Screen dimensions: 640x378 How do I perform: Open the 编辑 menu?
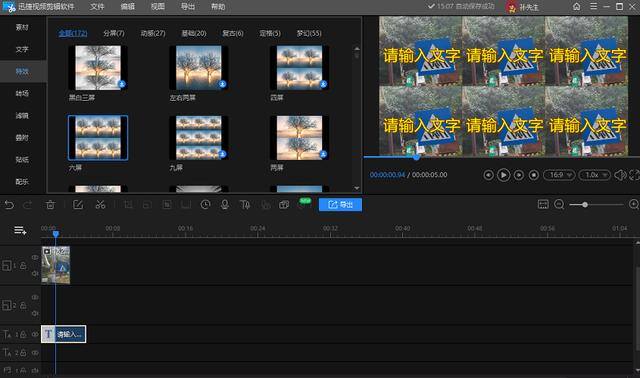coord(128,7)
